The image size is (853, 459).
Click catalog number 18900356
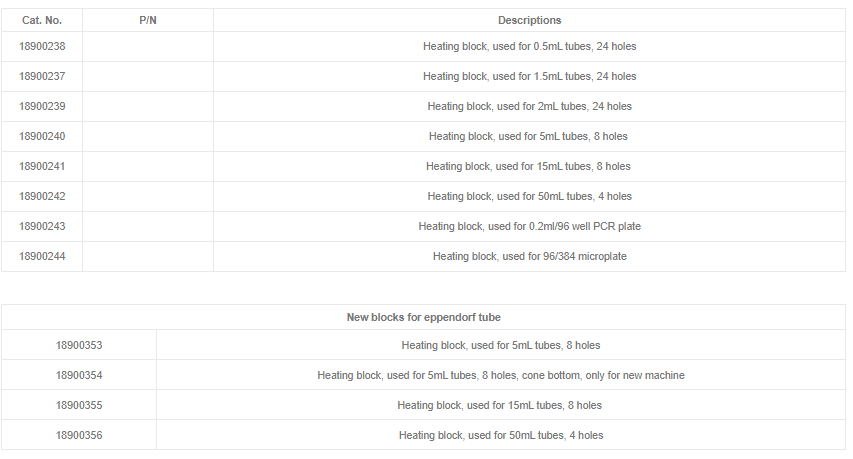coord(79,436)
